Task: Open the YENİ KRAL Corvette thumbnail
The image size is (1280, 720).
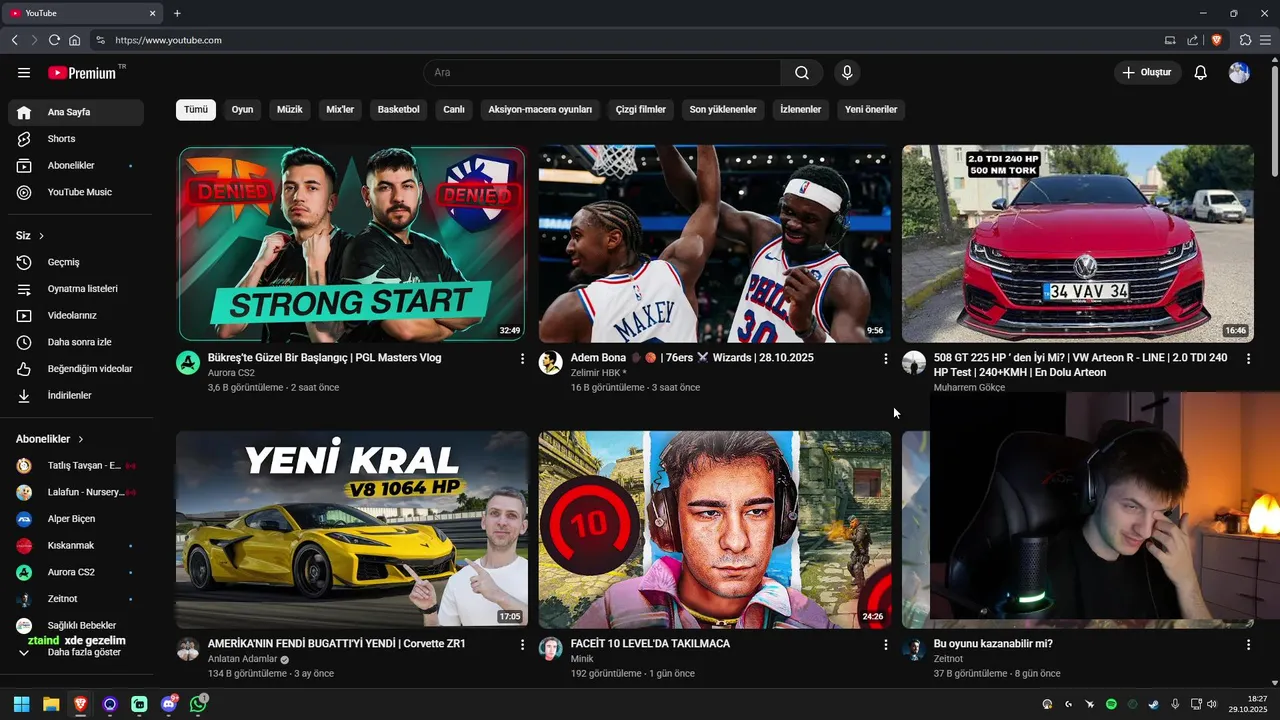Action: point(352,529)
